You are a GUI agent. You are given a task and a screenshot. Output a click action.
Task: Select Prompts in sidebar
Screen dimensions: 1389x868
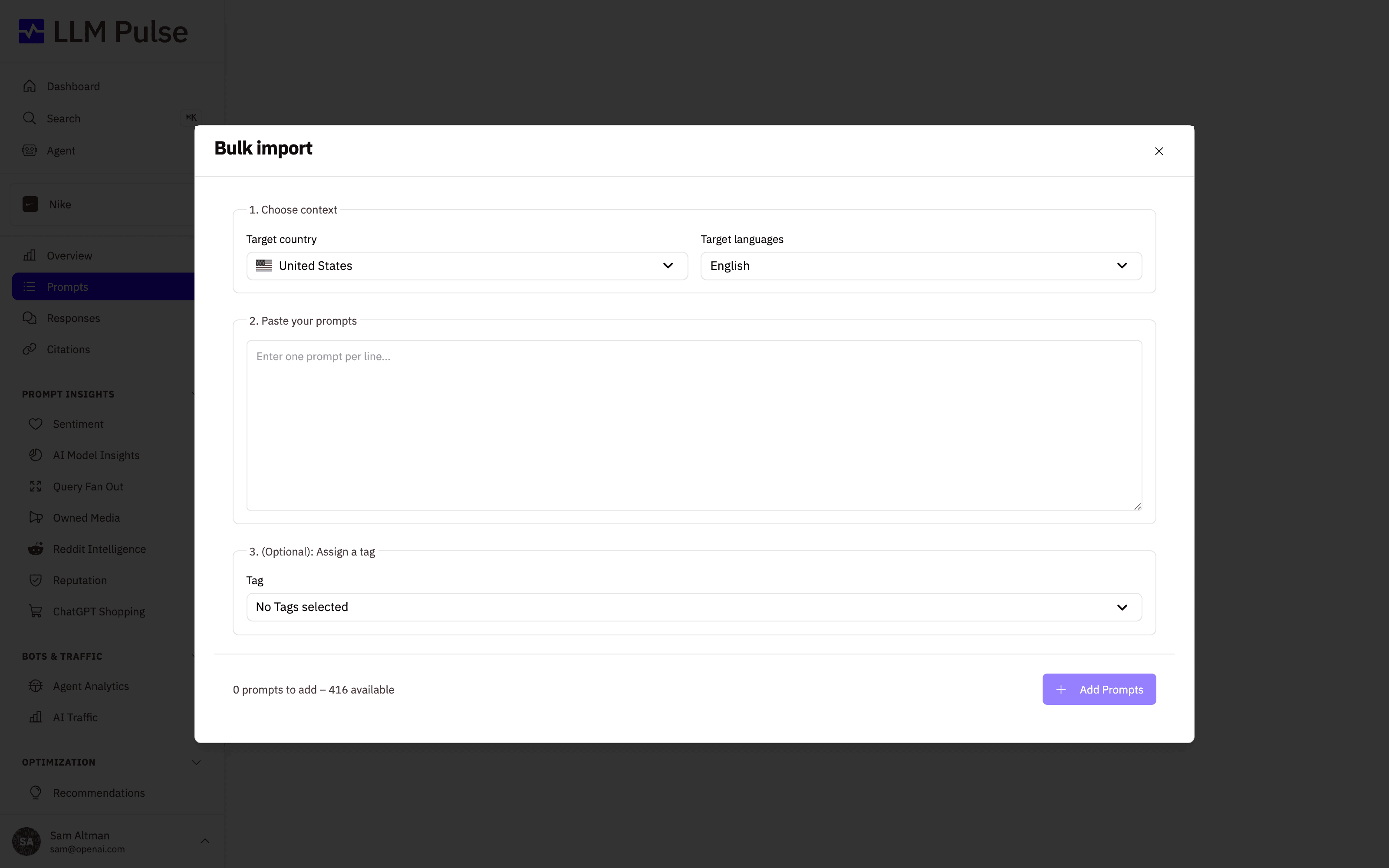[103, 286]
